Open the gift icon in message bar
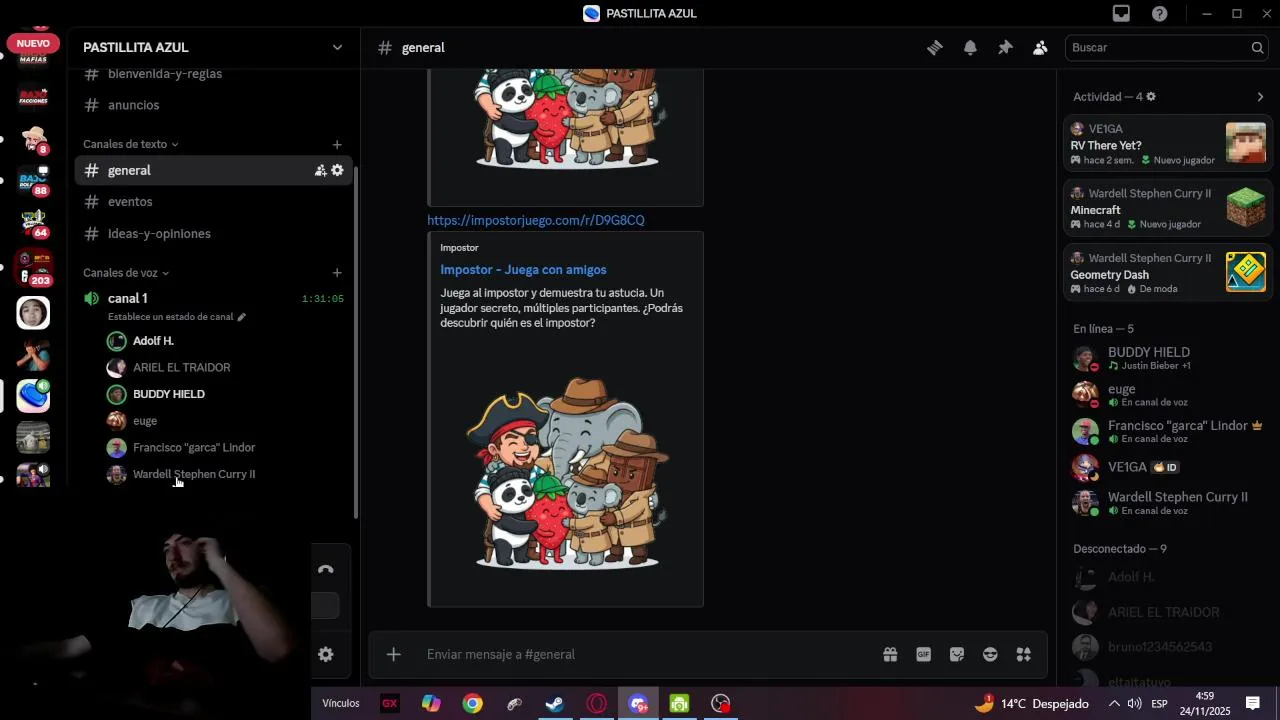The width and height of the screenshot is (1280, 720). point(890,654)
